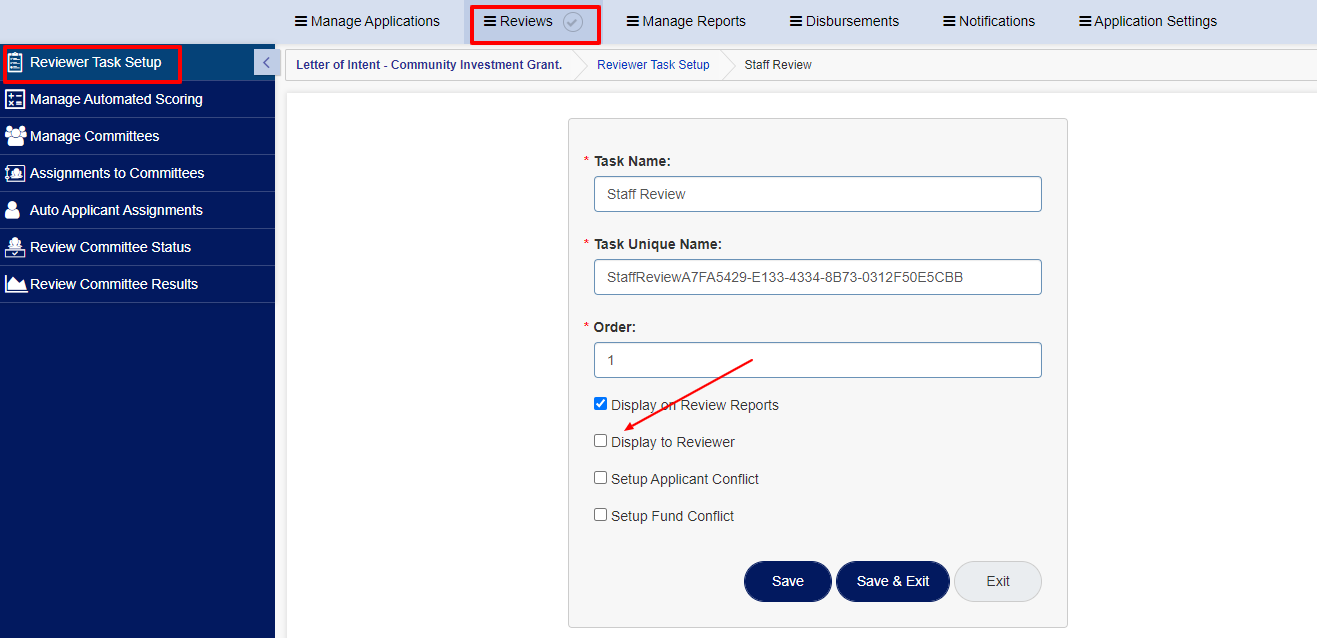1317x638 pixels.
Task: Uncheck Display on Review Reports checkbox
Action: point(601,404)
